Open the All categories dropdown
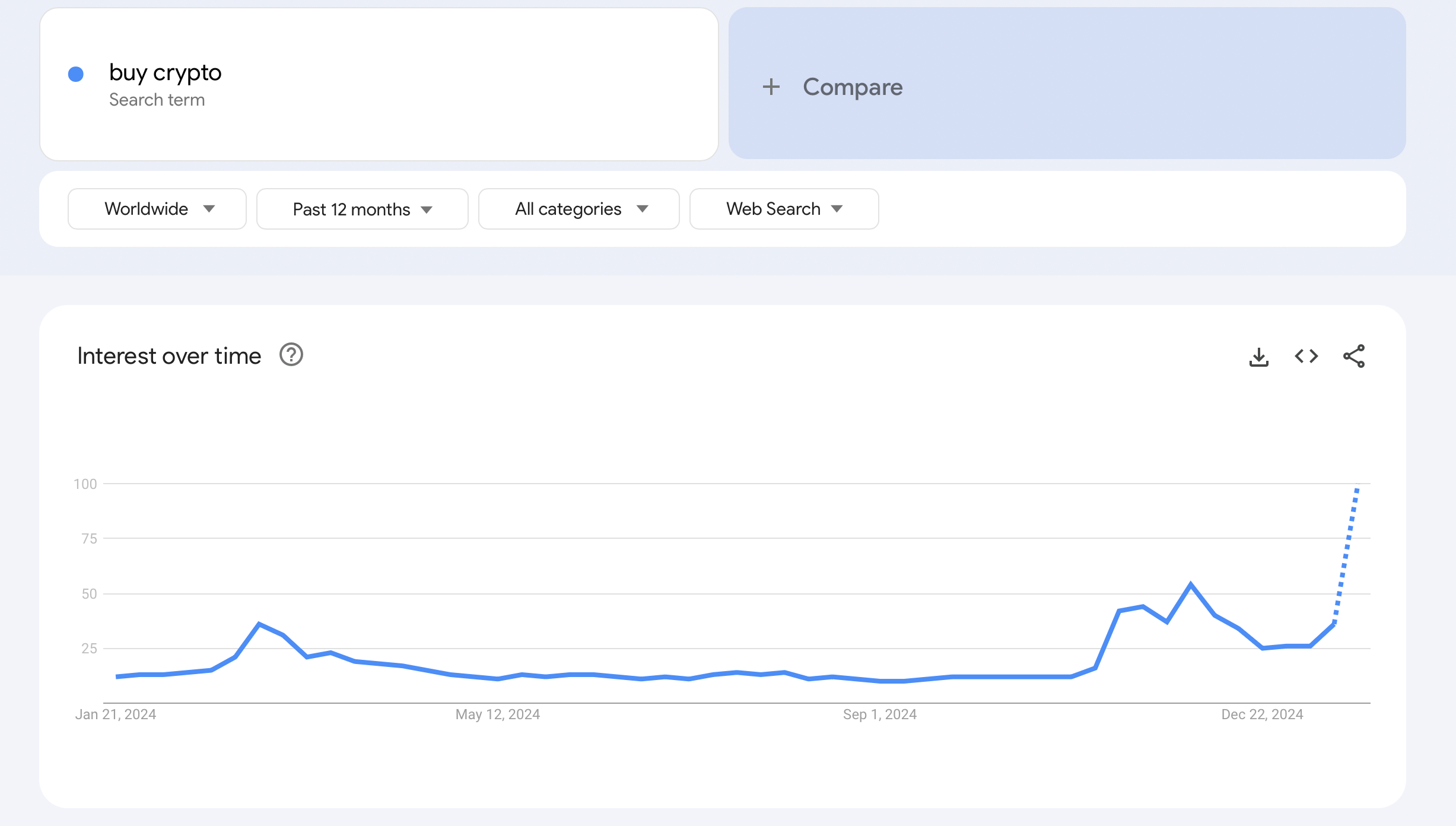The width and height of the screenshot is (1456, 826). pyautogui.click(x=578, y=209)
